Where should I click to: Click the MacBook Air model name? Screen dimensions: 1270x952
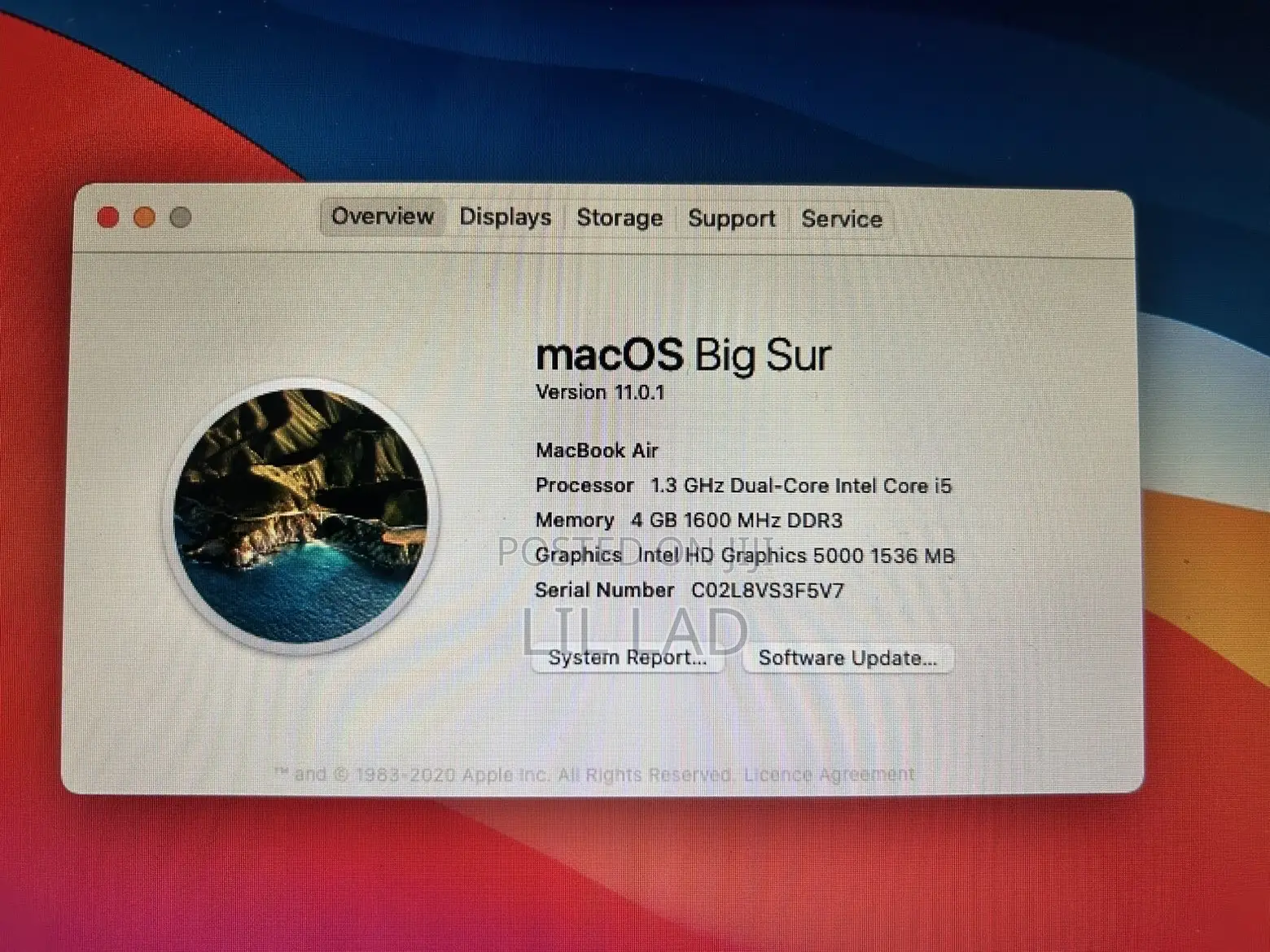pos(597,450)
